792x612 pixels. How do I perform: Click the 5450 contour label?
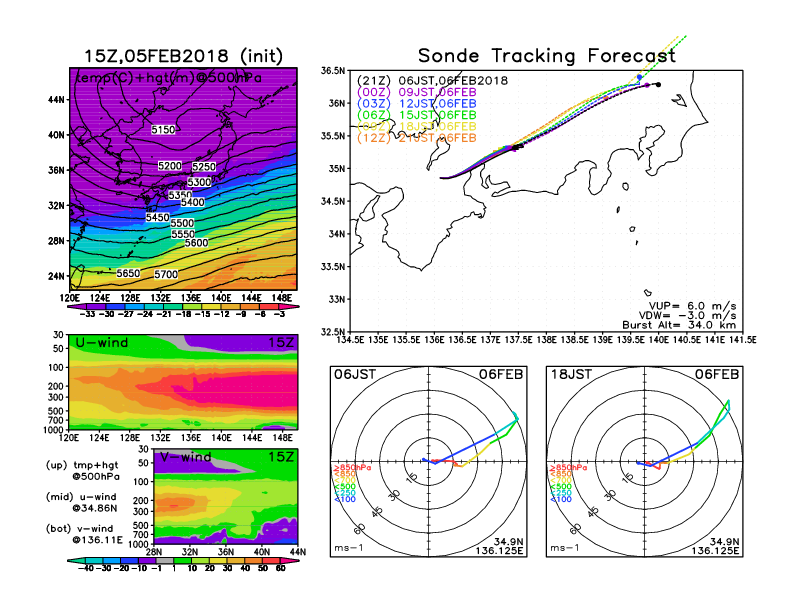(158, 218)
